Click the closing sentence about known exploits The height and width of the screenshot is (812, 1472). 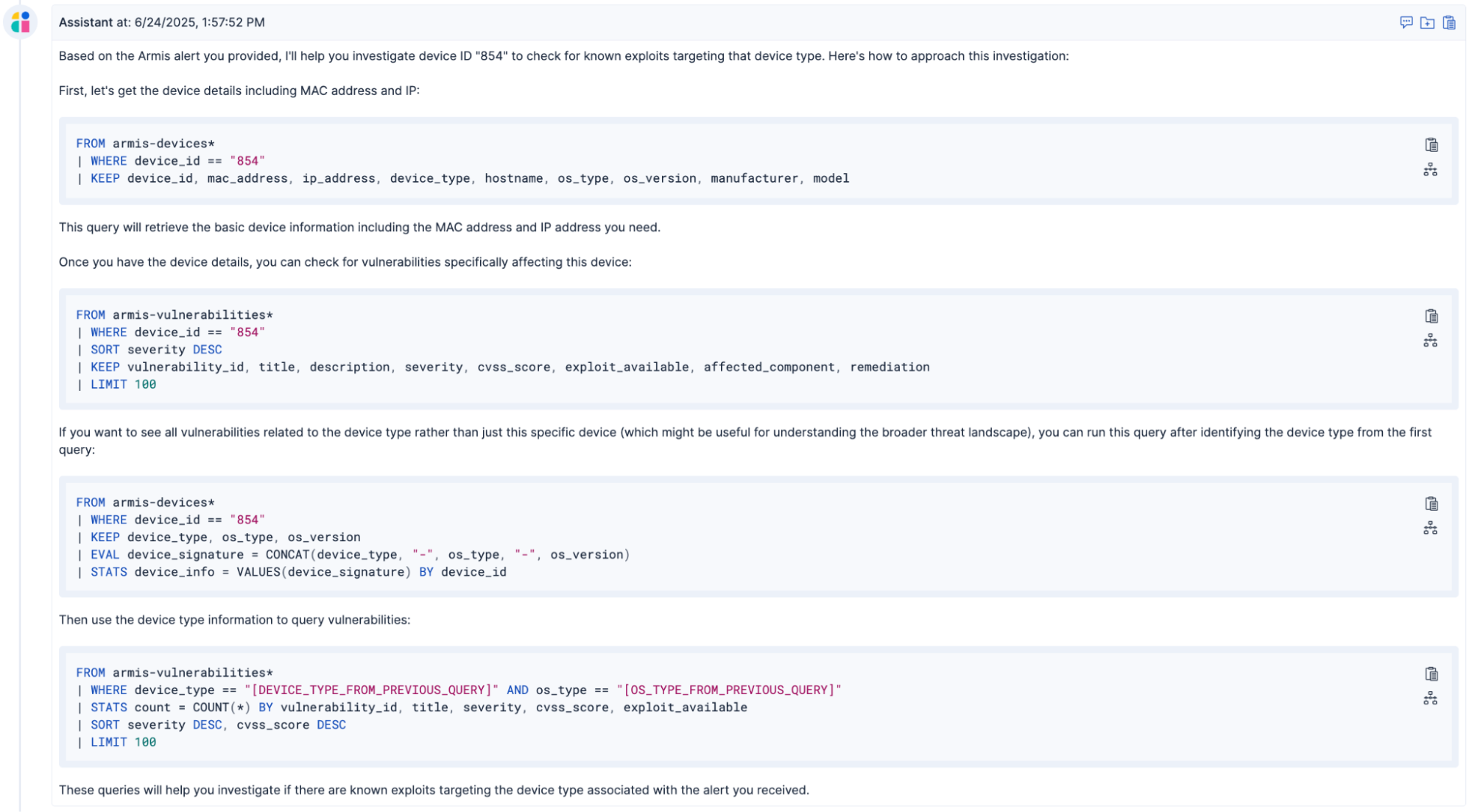click(x=433, y=790)
